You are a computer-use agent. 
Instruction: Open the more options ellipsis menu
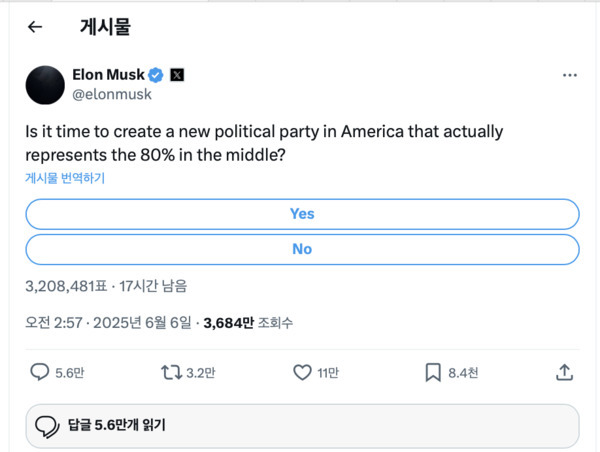(x=569, y=75)
